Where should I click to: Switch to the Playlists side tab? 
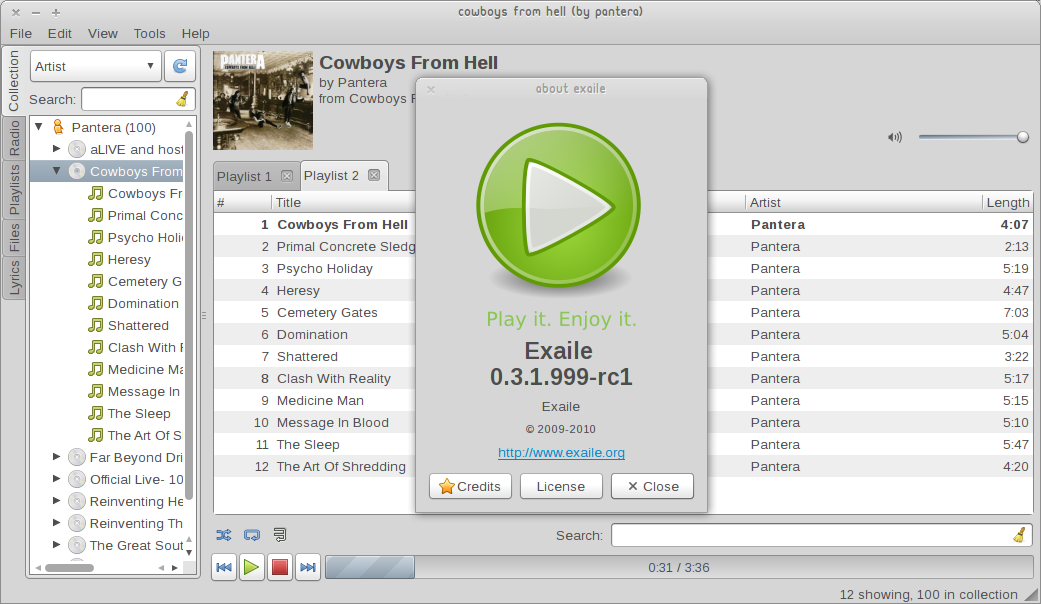(x=14, y=189)
